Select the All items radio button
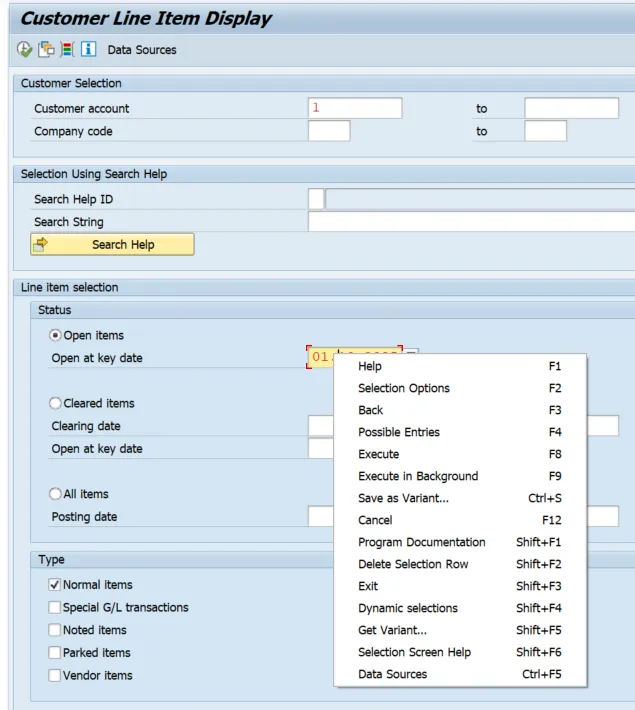 click(57, 494)
